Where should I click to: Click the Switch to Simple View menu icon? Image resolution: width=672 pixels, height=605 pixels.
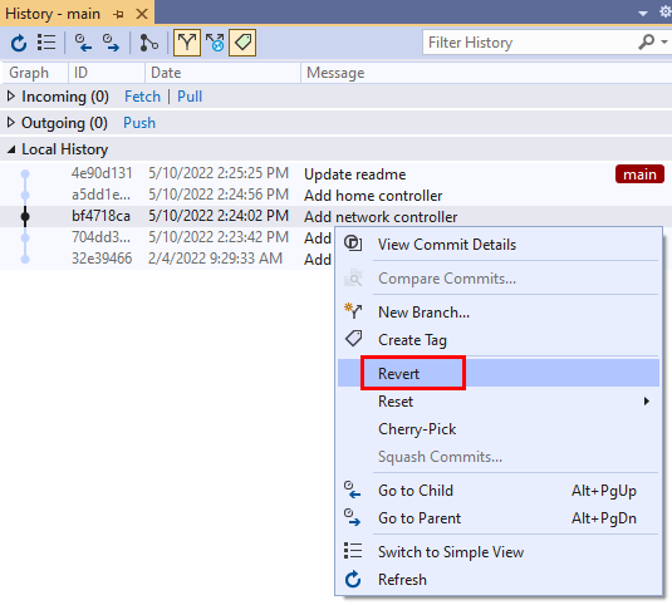[353, 551]
